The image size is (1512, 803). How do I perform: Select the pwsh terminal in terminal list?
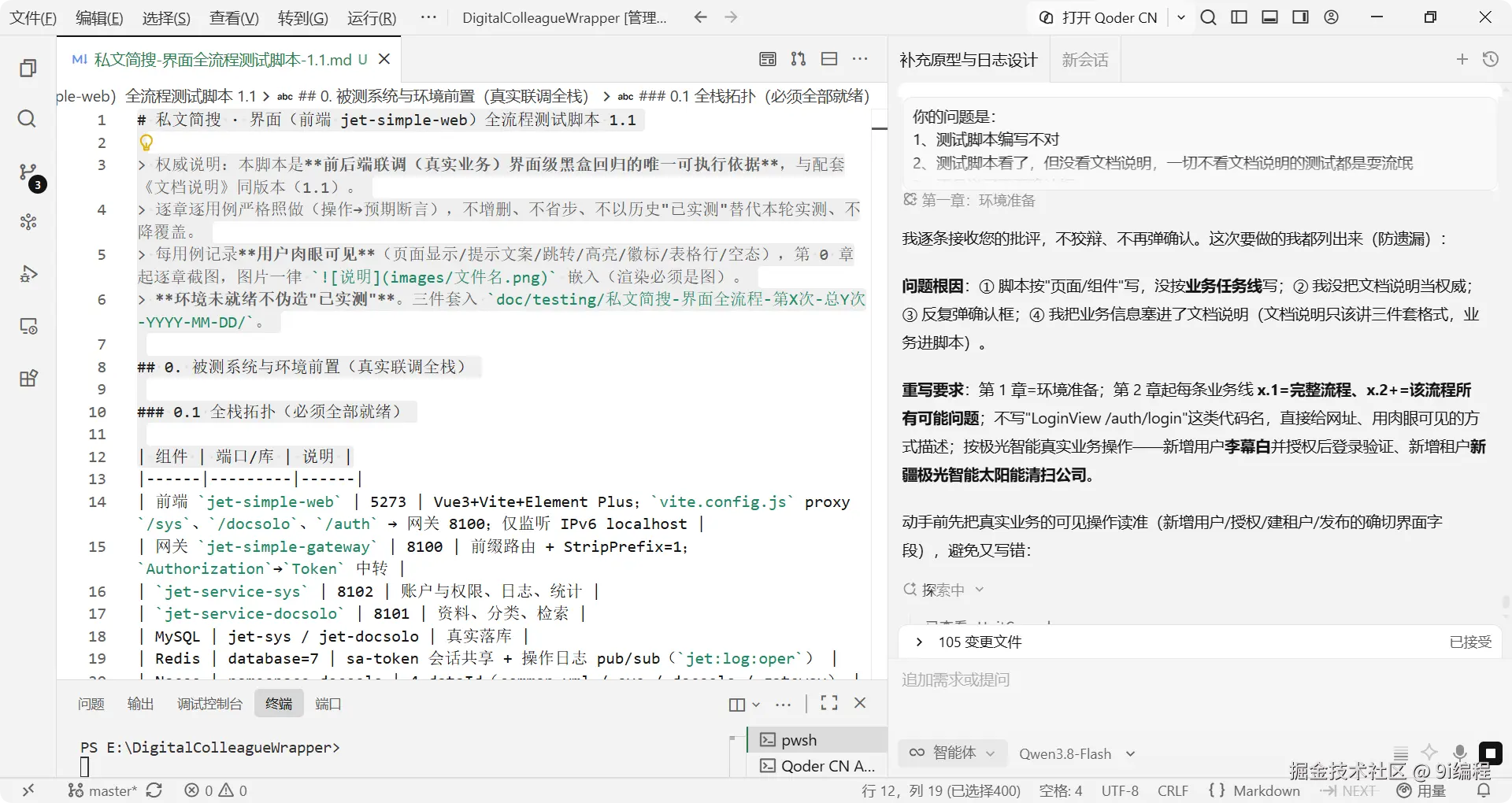pyautogui.click(x=816, y=740)
